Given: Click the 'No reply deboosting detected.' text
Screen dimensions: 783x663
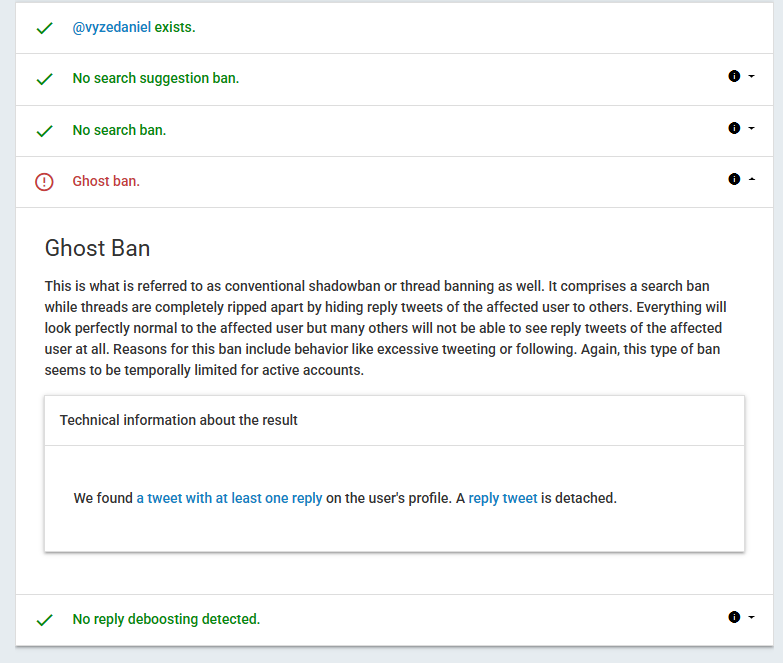Looking at the screenshot, I should click(166, 619).
